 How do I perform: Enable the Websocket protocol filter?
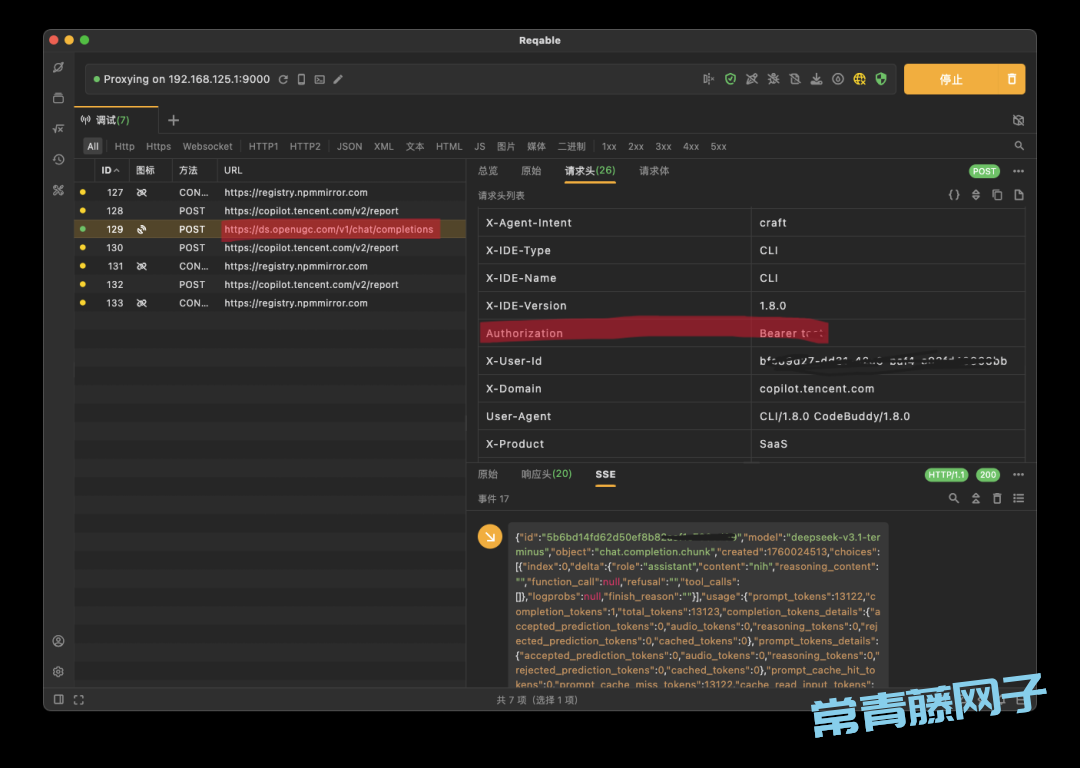tap(207, 146)
